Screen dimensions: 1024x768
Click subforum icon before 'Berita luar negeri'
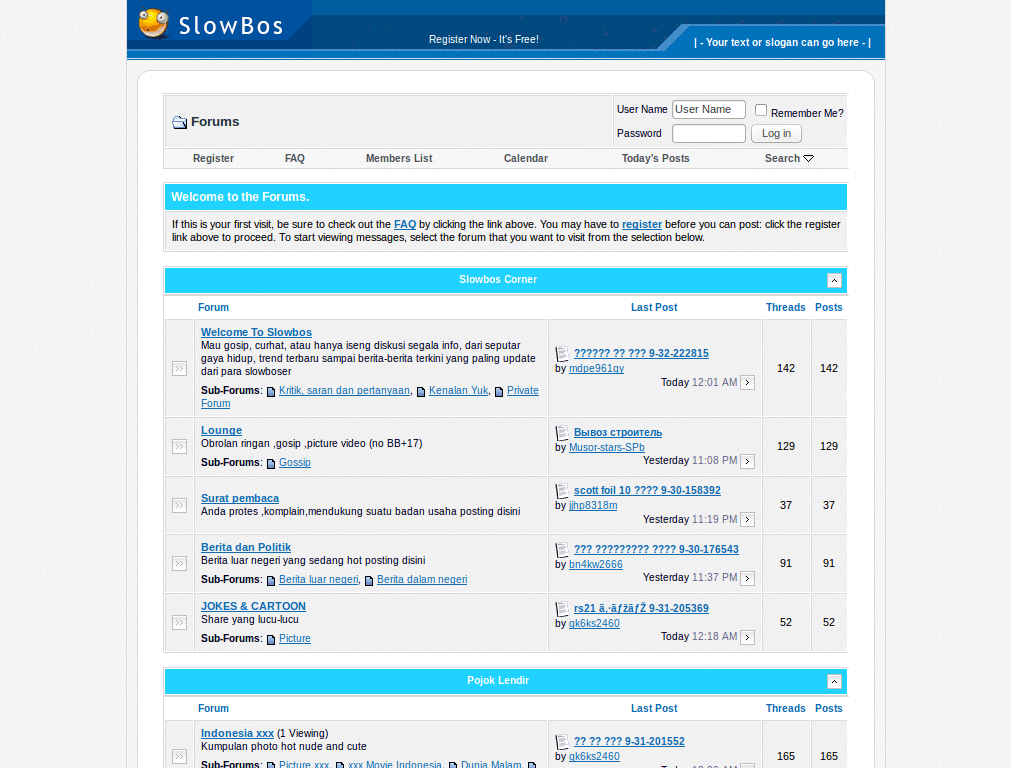[271, 581]
